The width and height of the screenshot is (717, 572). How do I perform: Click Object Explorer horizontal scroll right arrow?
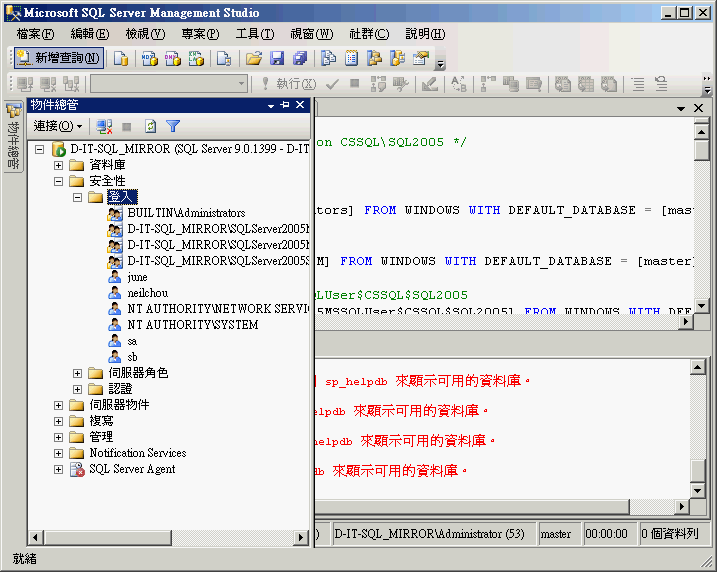pyautogui.click(x=300, y=537)
